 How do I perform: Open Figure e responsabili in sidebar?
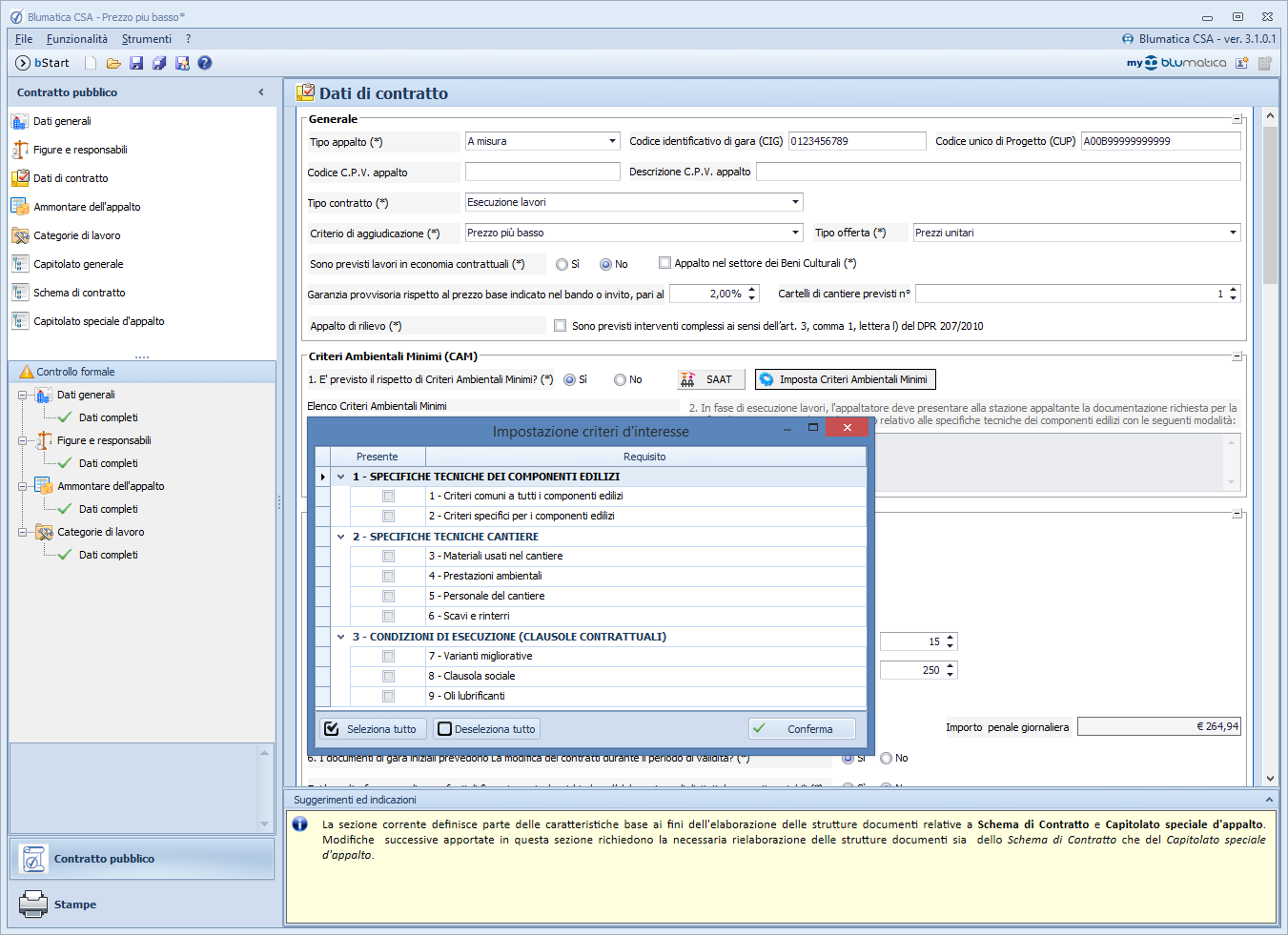(80, 150)
